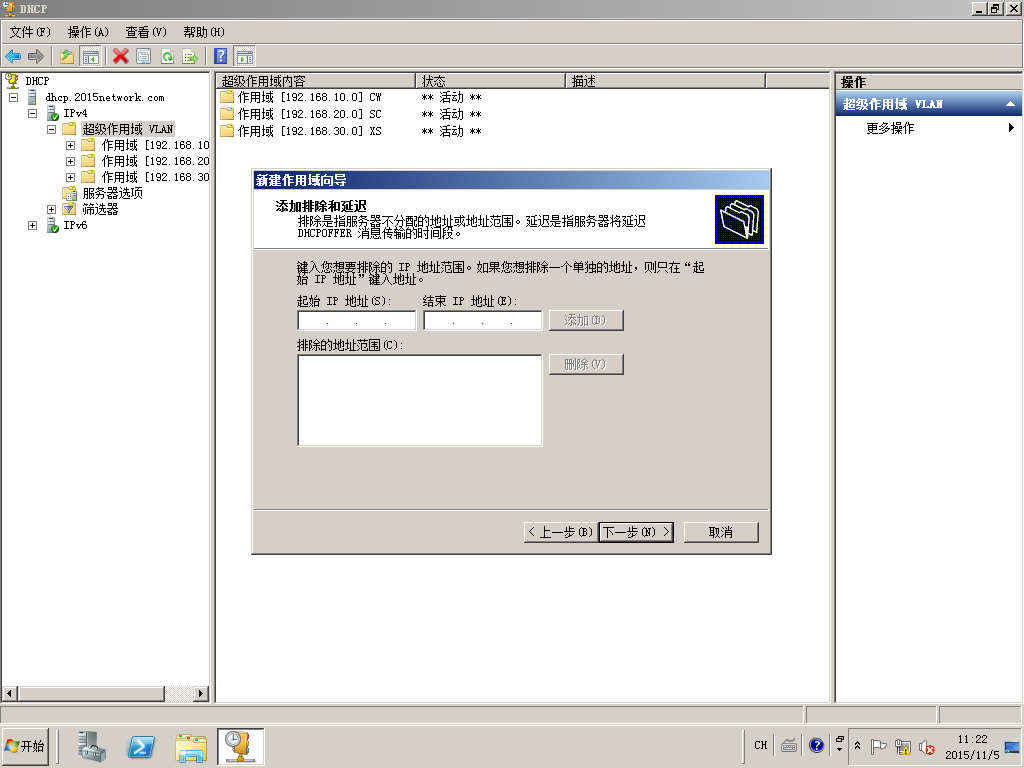Select the IPv6 node in tree
1024x768 pixels.
tap(75, 225)
